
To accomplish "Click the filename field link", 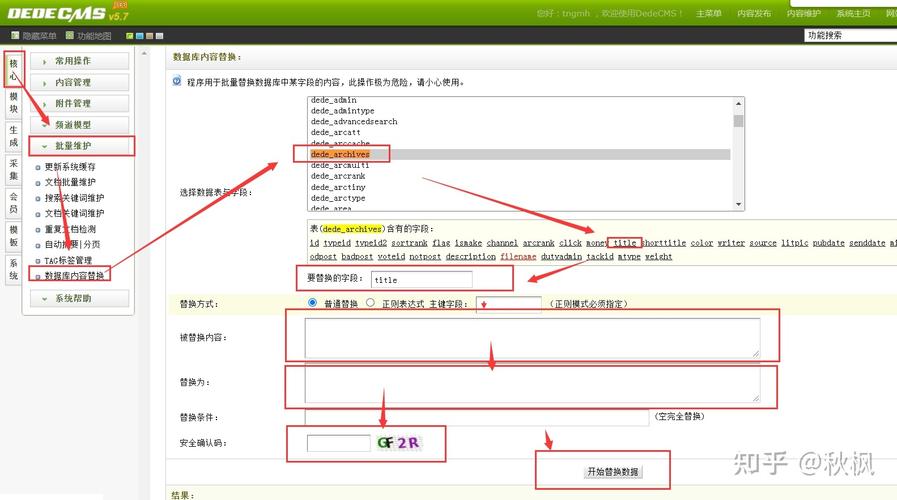I will coord(518,257).
